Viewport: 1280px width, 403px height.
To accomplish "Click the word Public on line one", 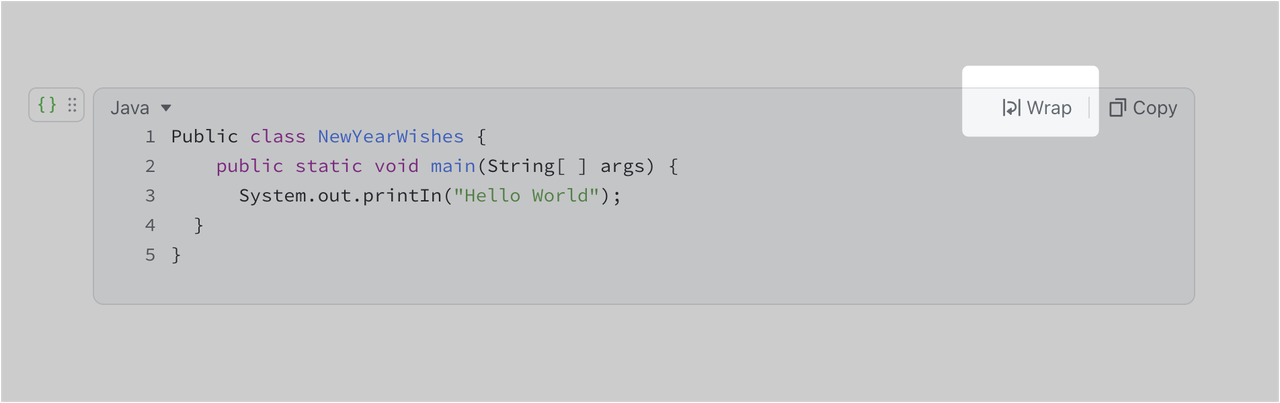I will point(205,136).
